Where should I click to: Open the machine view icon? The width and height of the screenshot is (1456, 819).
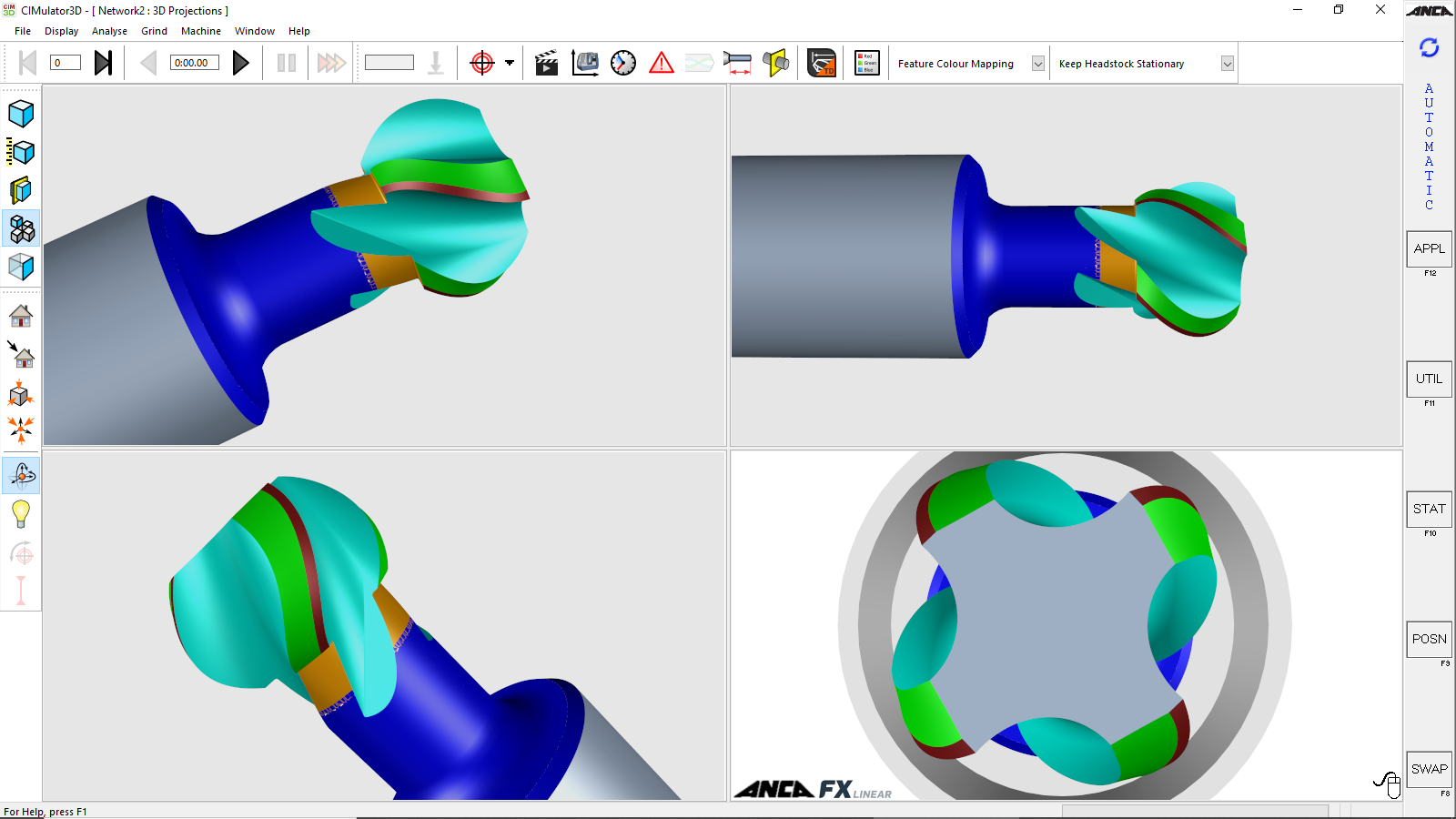(x=585, y=63)
